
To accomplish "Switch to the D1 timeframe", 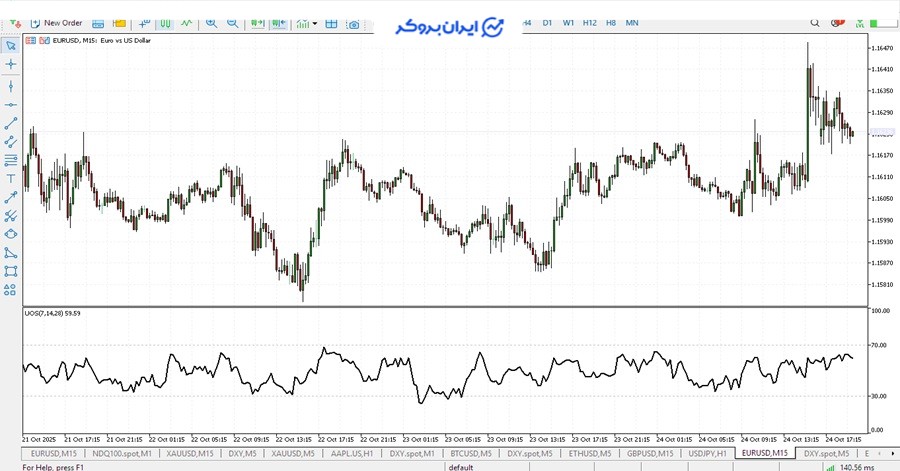I will coord(547,22).
